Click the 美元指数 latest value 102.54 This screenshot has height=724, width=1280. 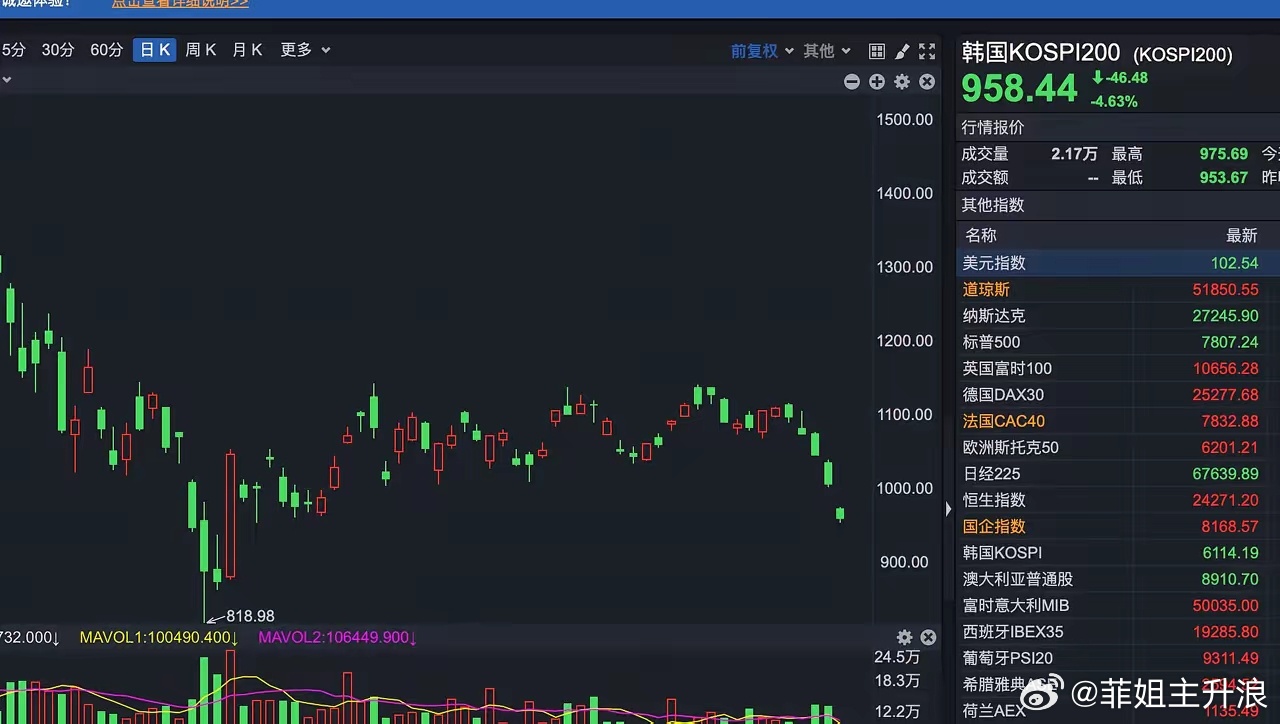point(1234,263)
